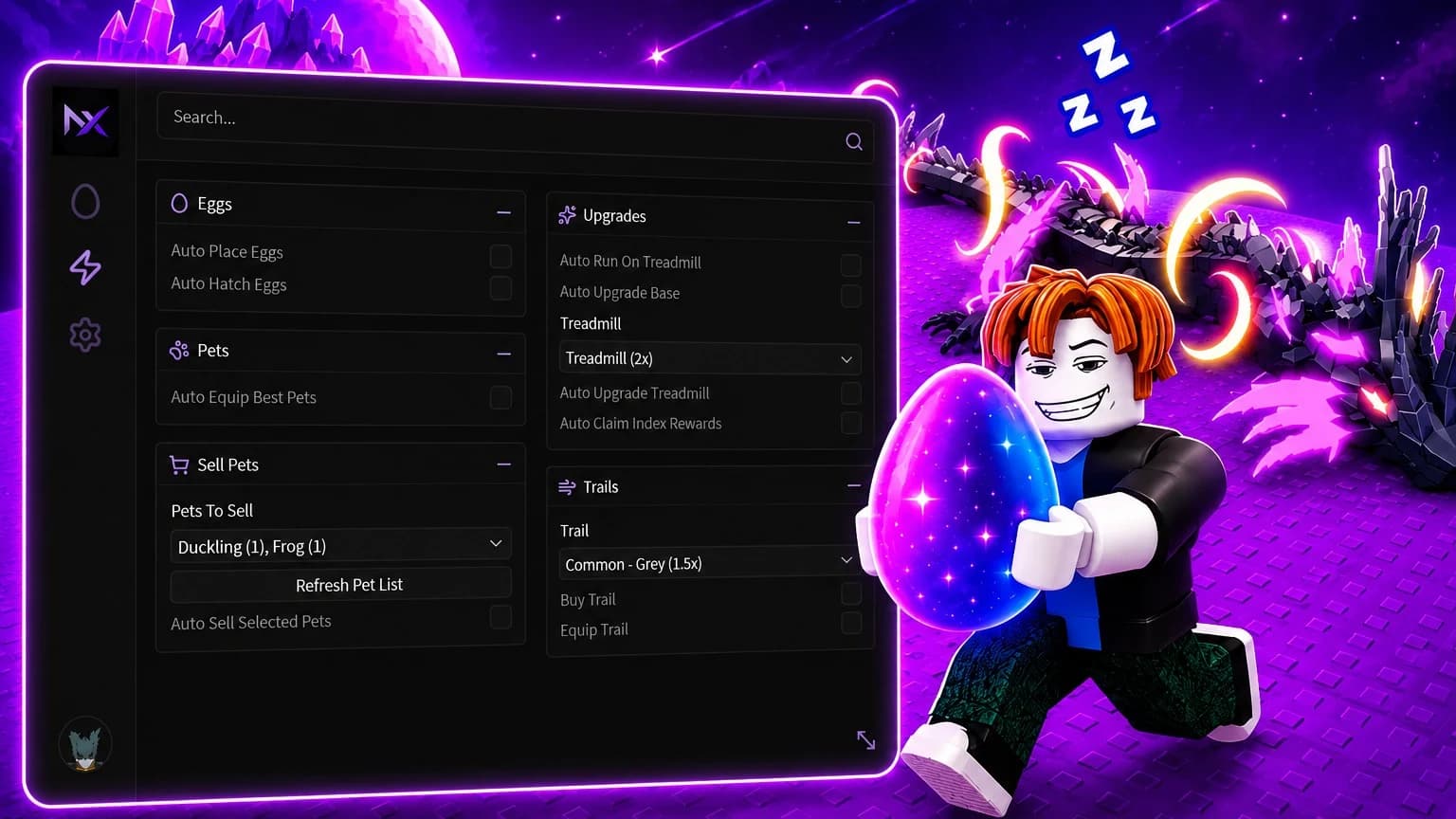Open the settings gear sidebar tab
The width and height of the screenshot is (1456, 819).
pos(85,335)
